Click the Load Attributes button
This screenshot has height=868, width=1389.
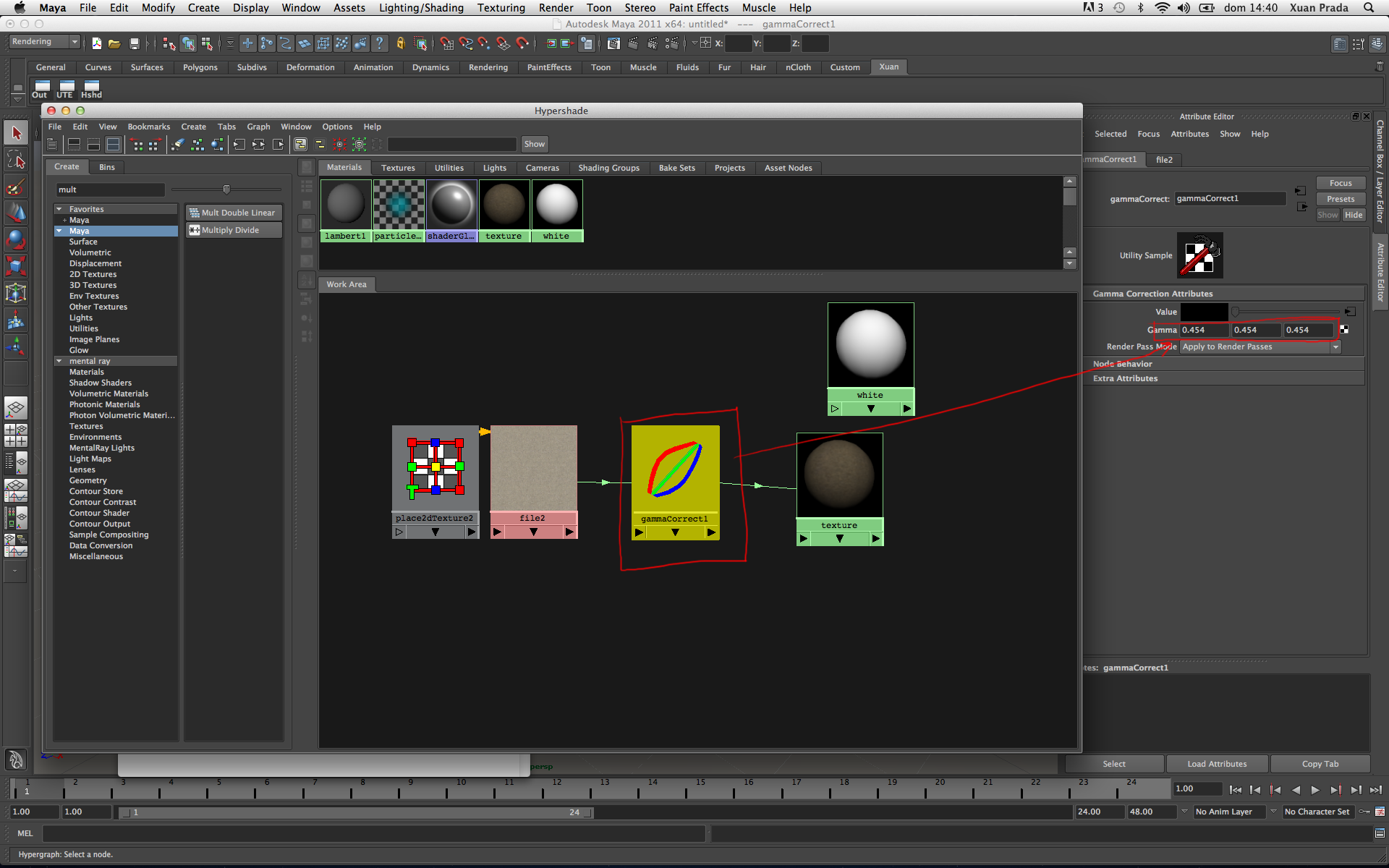pos(1217,764)
